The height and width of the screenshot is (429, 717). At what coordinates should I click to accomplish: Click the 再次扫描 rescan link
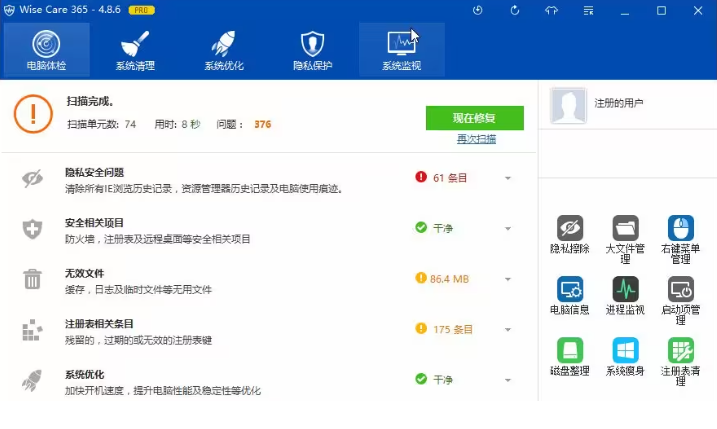(476, 139)
